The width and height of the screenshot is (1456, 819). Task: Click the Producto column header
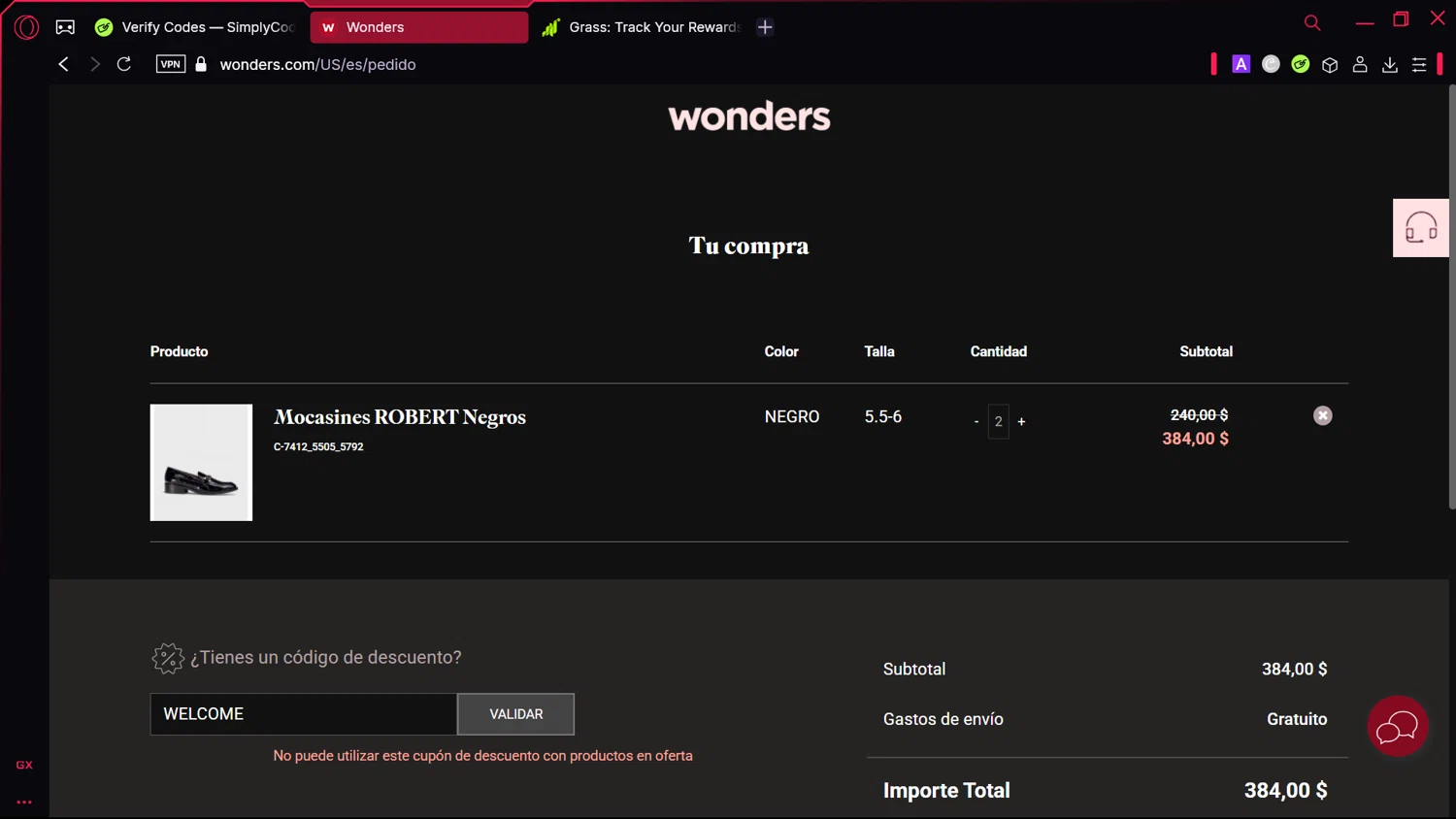point(180,351)
